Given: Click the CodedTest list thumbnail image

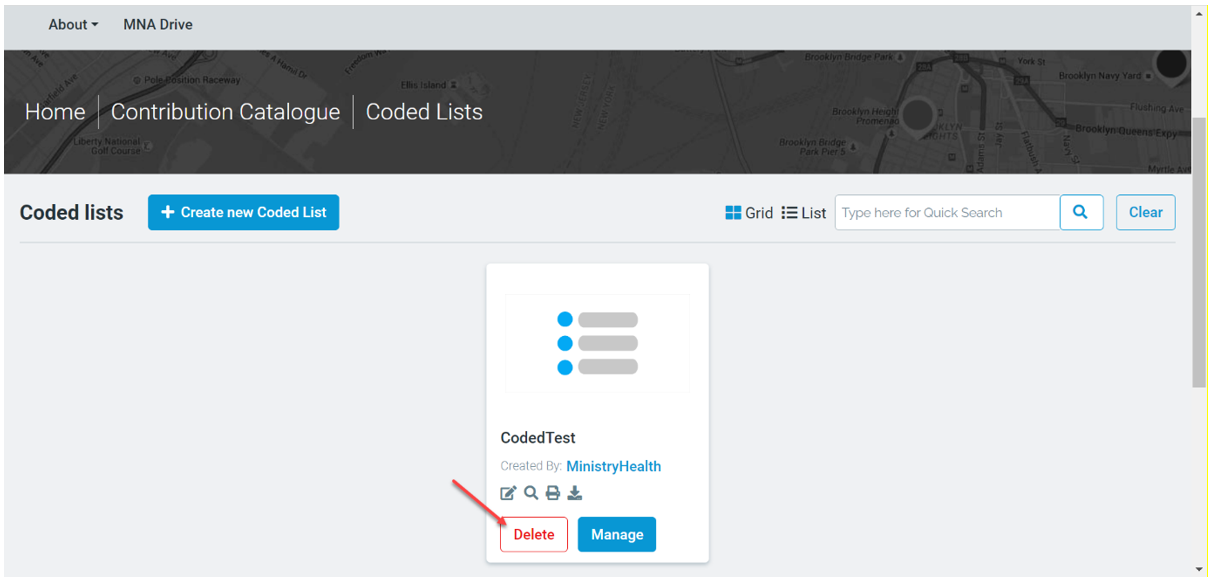Looking at the screenshot, I should [597, 343].
